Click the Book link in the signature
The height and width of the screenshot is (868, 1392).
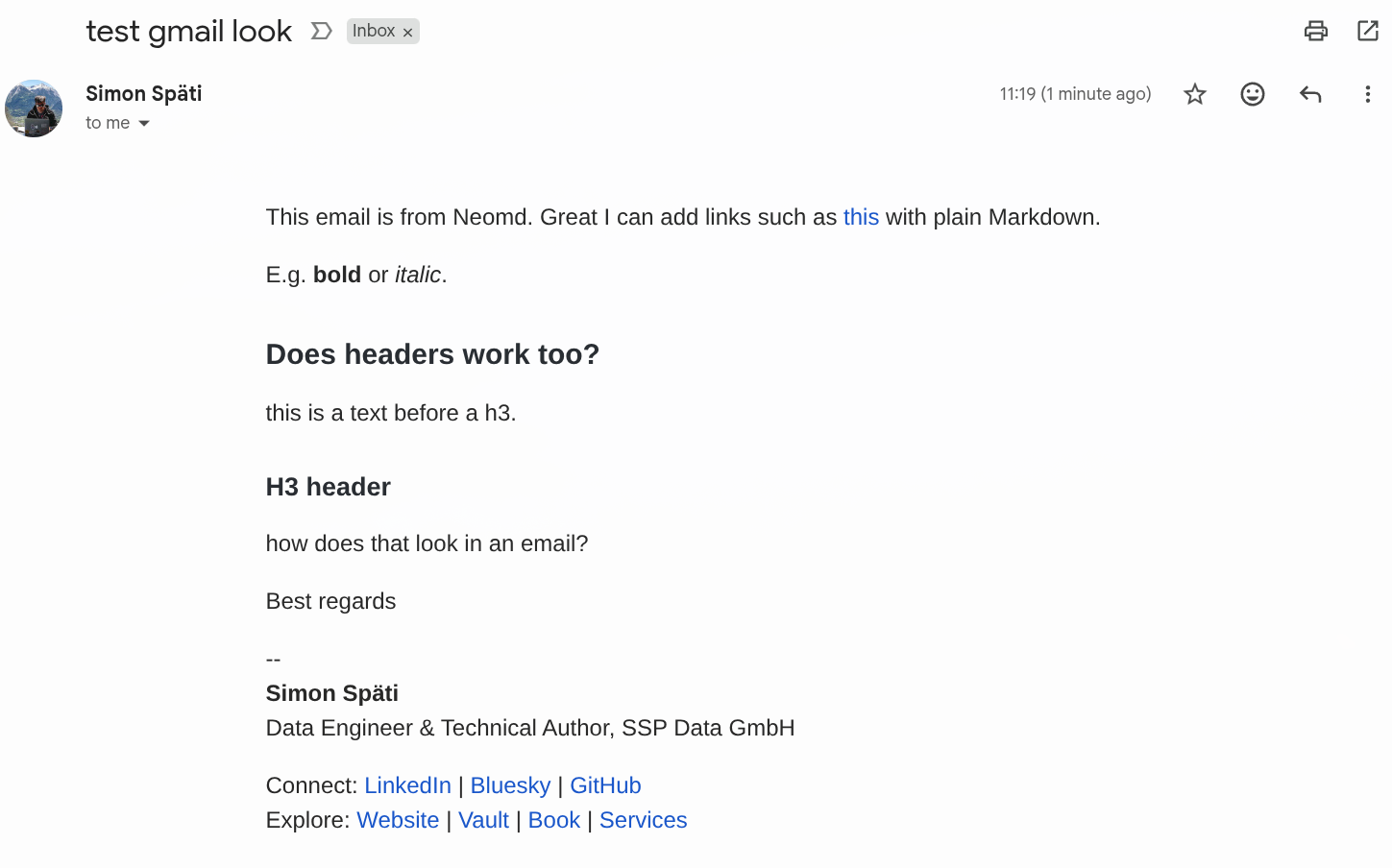(553, 820)
